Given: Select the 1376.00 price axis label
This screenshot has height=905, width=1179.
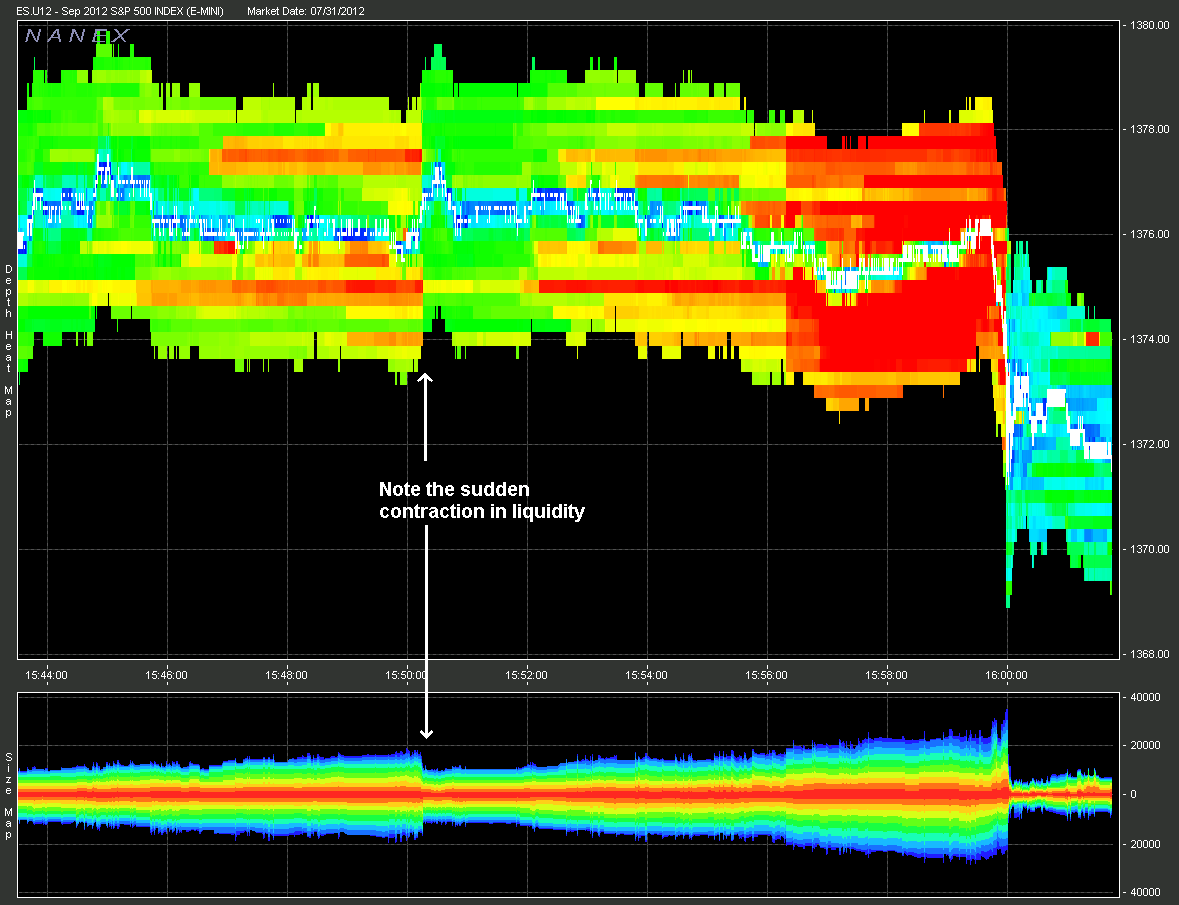Looking at the screenshot, I should [1149, 235].
